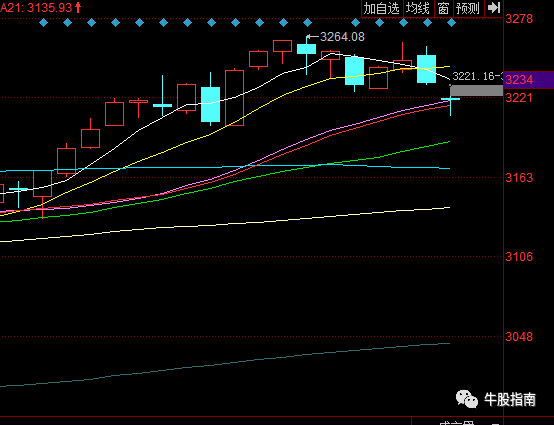Click the 3106 axis price label
Viewport: 554px width, 425px height.
pyautogui.click(x=519, y=257)
